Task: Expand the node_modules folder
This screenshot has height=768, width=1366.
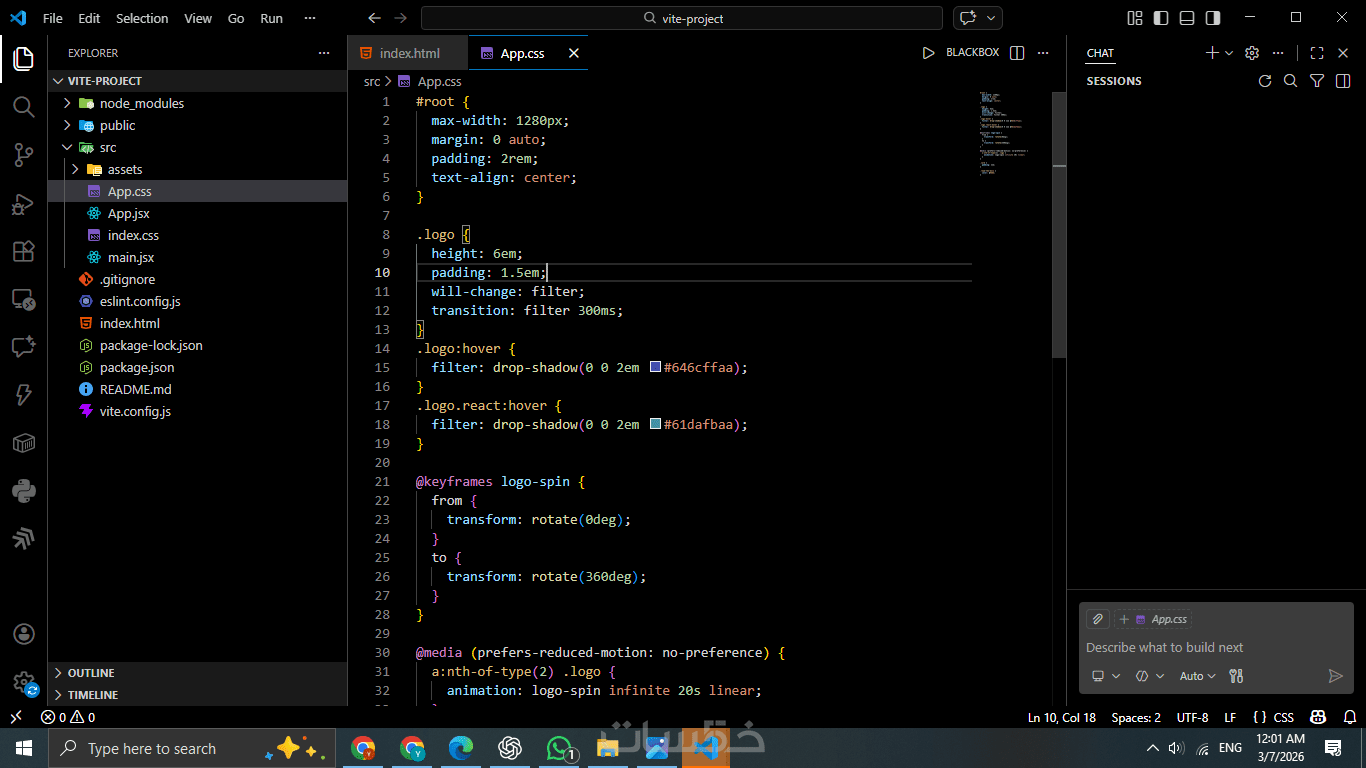Action: [141, 103]
